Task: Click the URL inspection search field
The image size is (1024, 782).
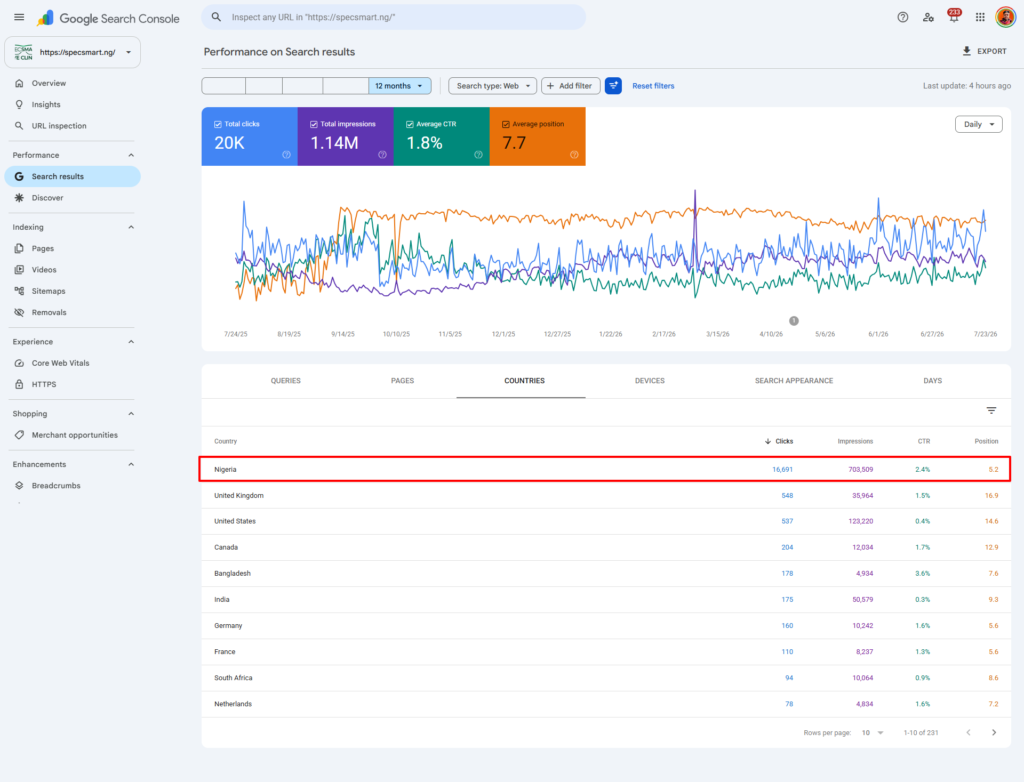Action: [x=394, y=17]
